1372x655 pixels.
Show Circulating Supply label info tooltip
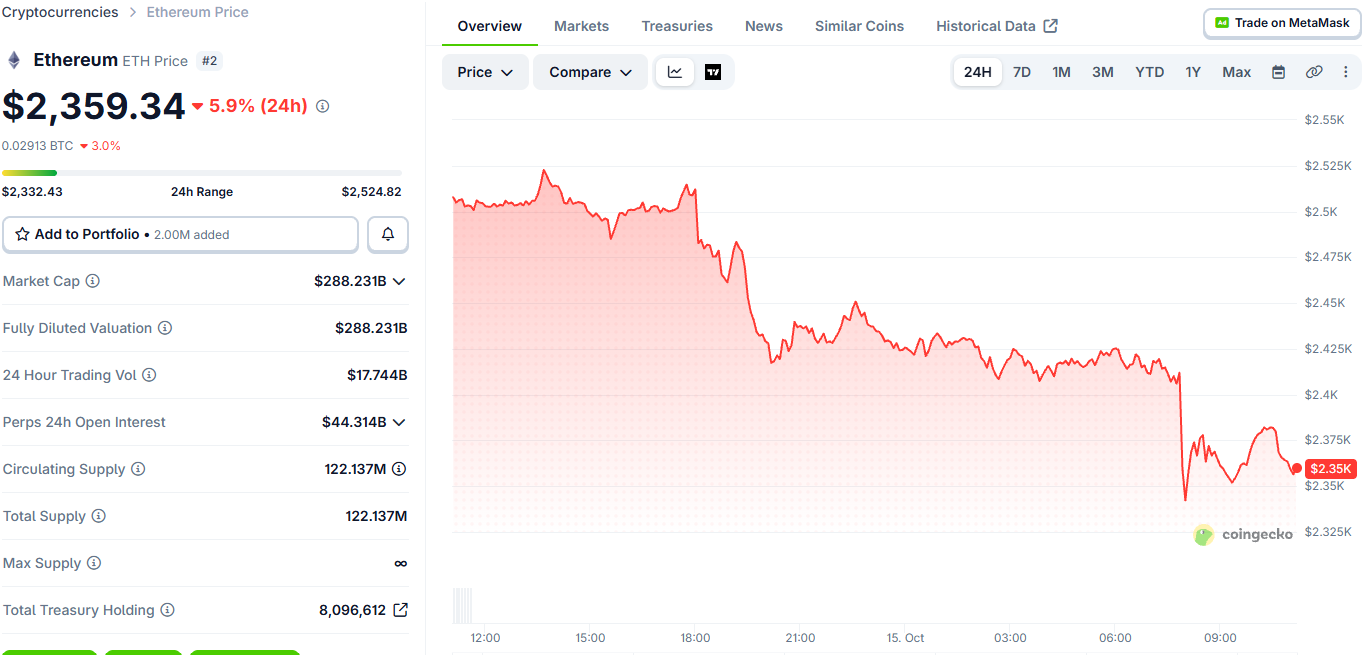[x=138, y=469]
